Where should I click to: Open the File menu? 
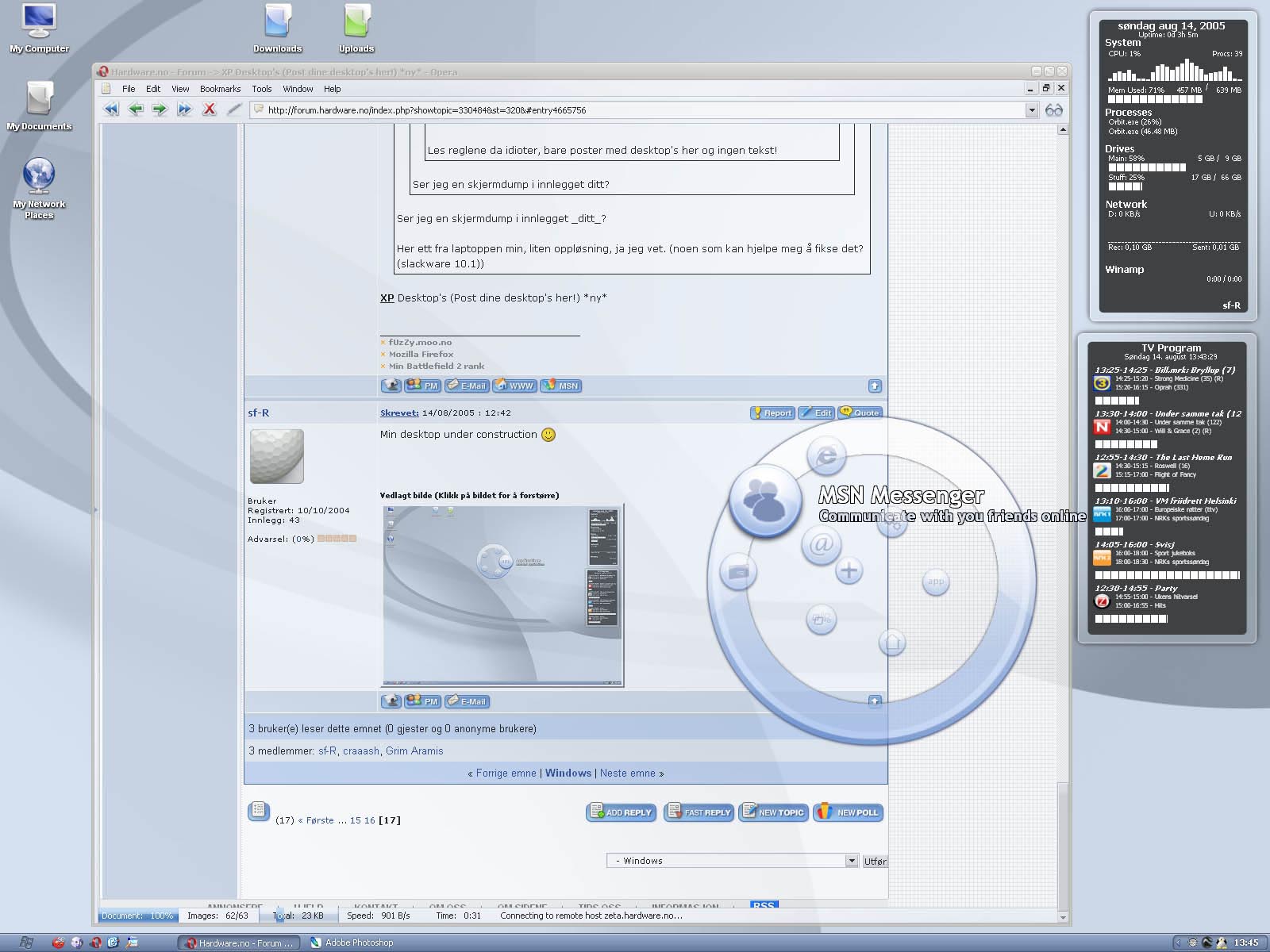[129, 89]
